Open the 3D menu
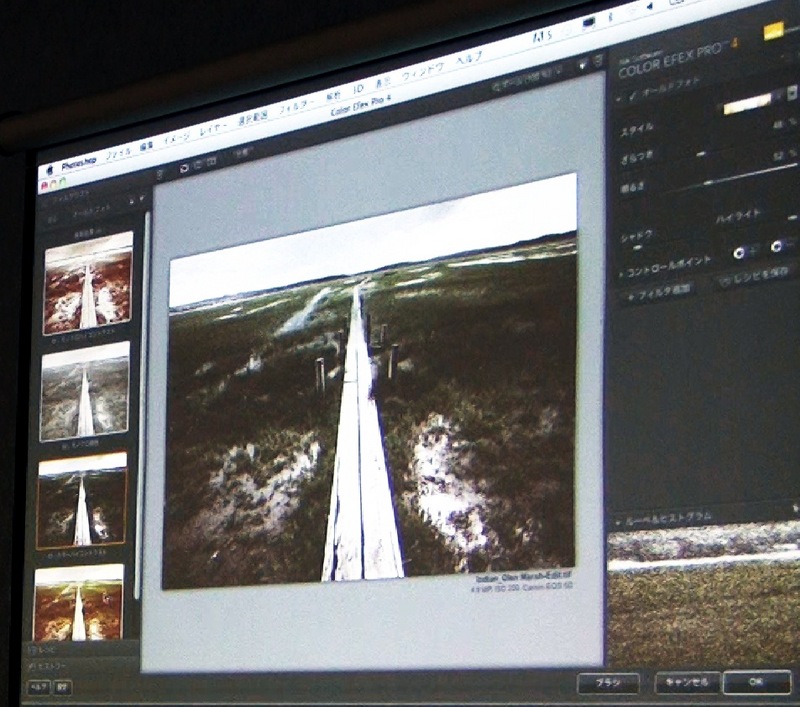Screen dimensions: 800x707 point(359,90)
